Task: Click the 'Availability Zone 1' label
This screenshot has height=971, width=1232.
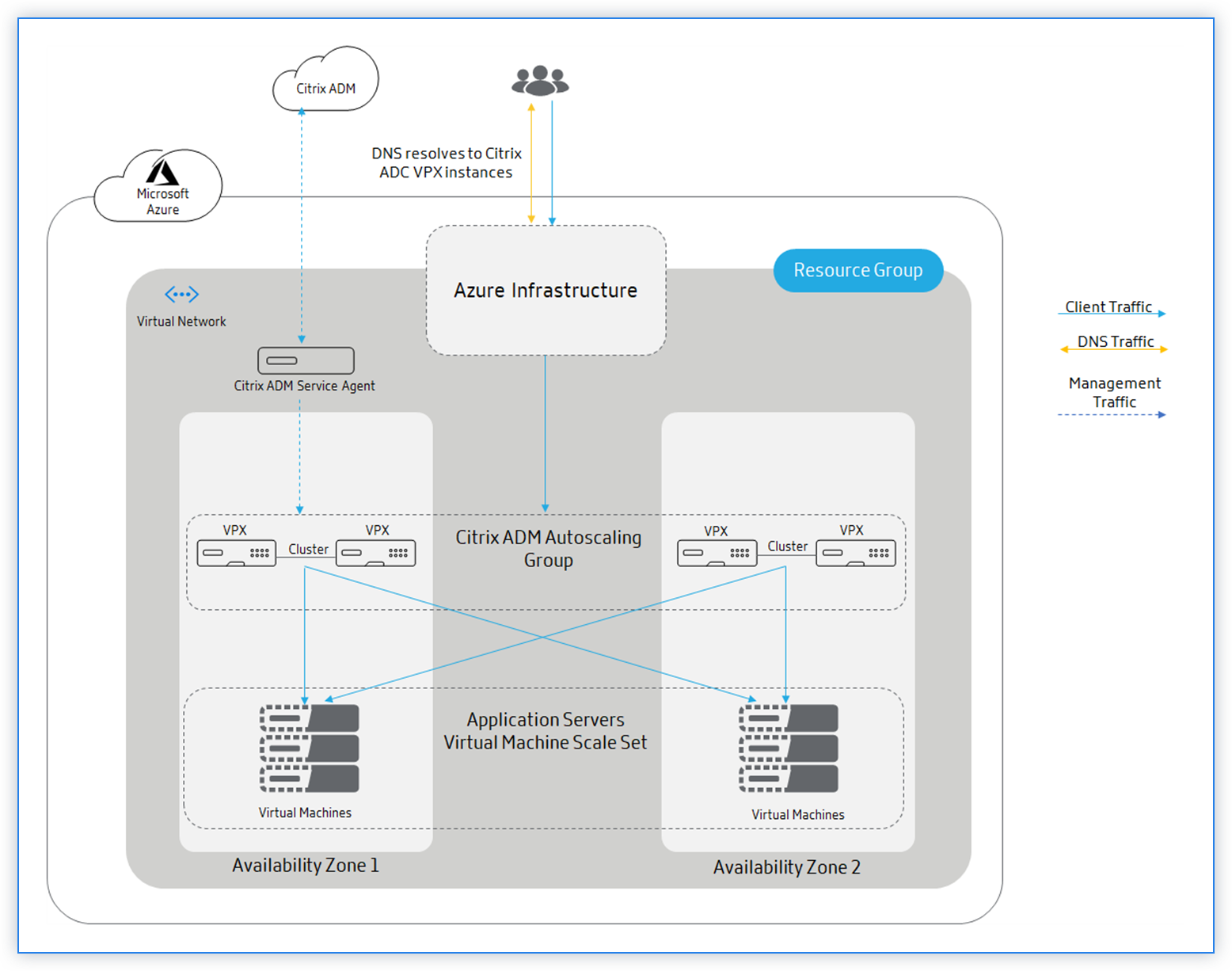Action: 306,865
